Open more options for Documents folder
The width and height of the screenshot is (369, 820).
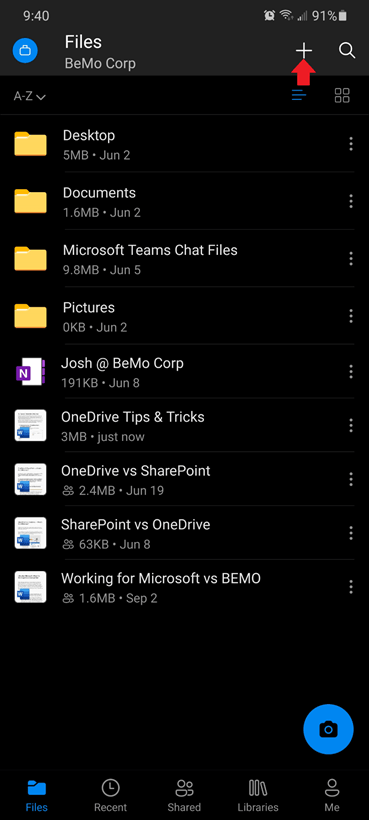tap(351, 201)
